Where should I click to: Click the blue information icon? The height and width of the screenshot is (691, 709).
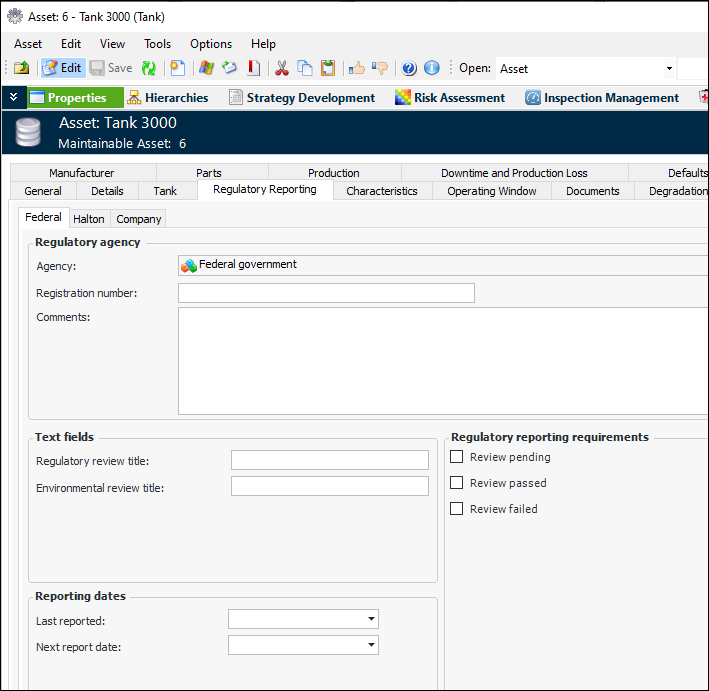tap(432, 68)
